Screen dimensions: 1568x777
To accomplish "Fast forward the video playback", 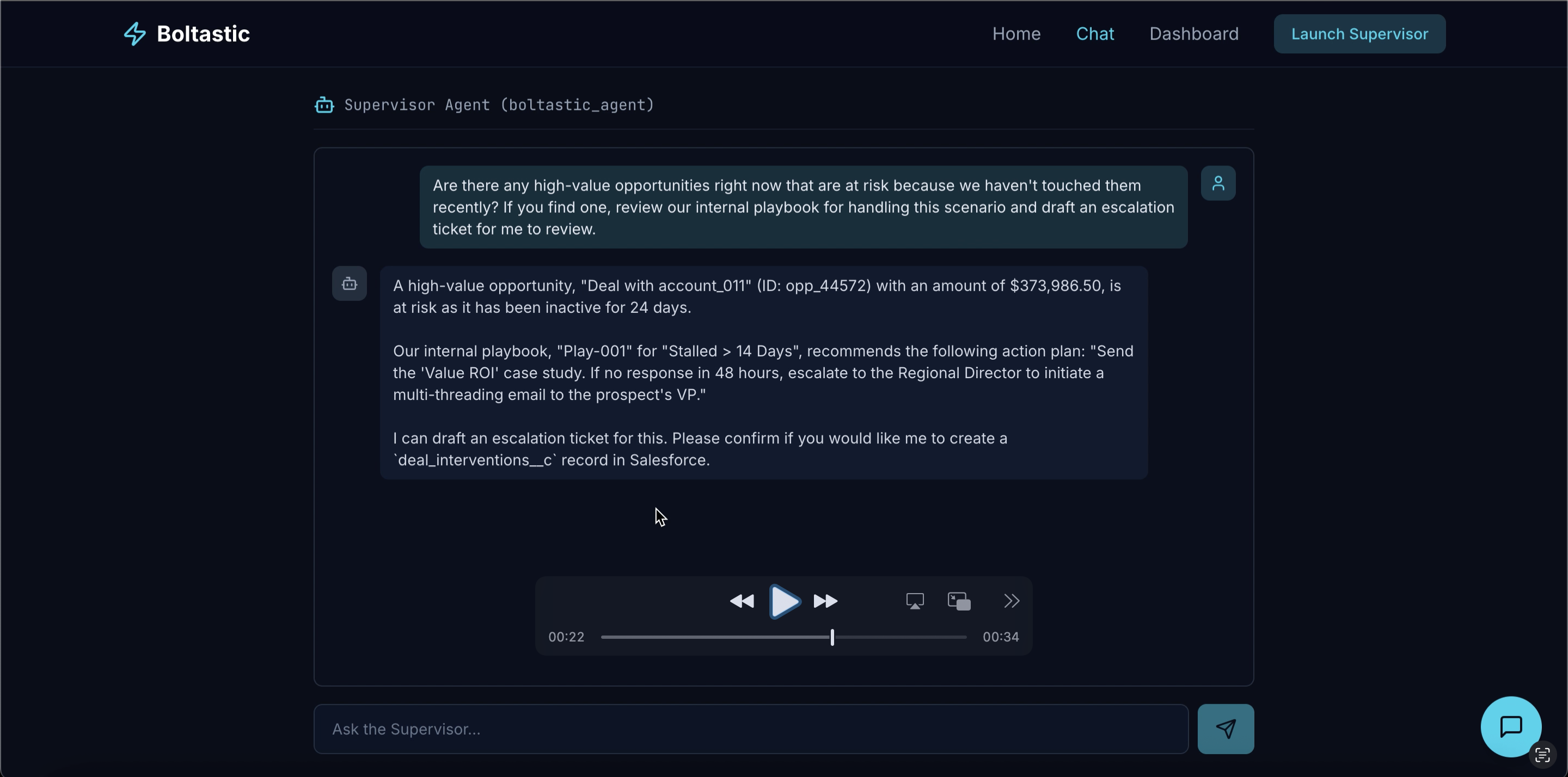I will [x=825, y=601].
